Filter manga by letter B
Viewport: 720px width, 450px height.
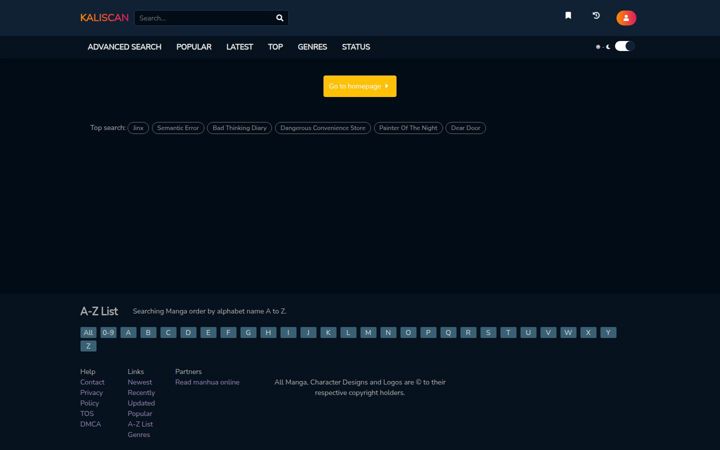tap(148, 332)
